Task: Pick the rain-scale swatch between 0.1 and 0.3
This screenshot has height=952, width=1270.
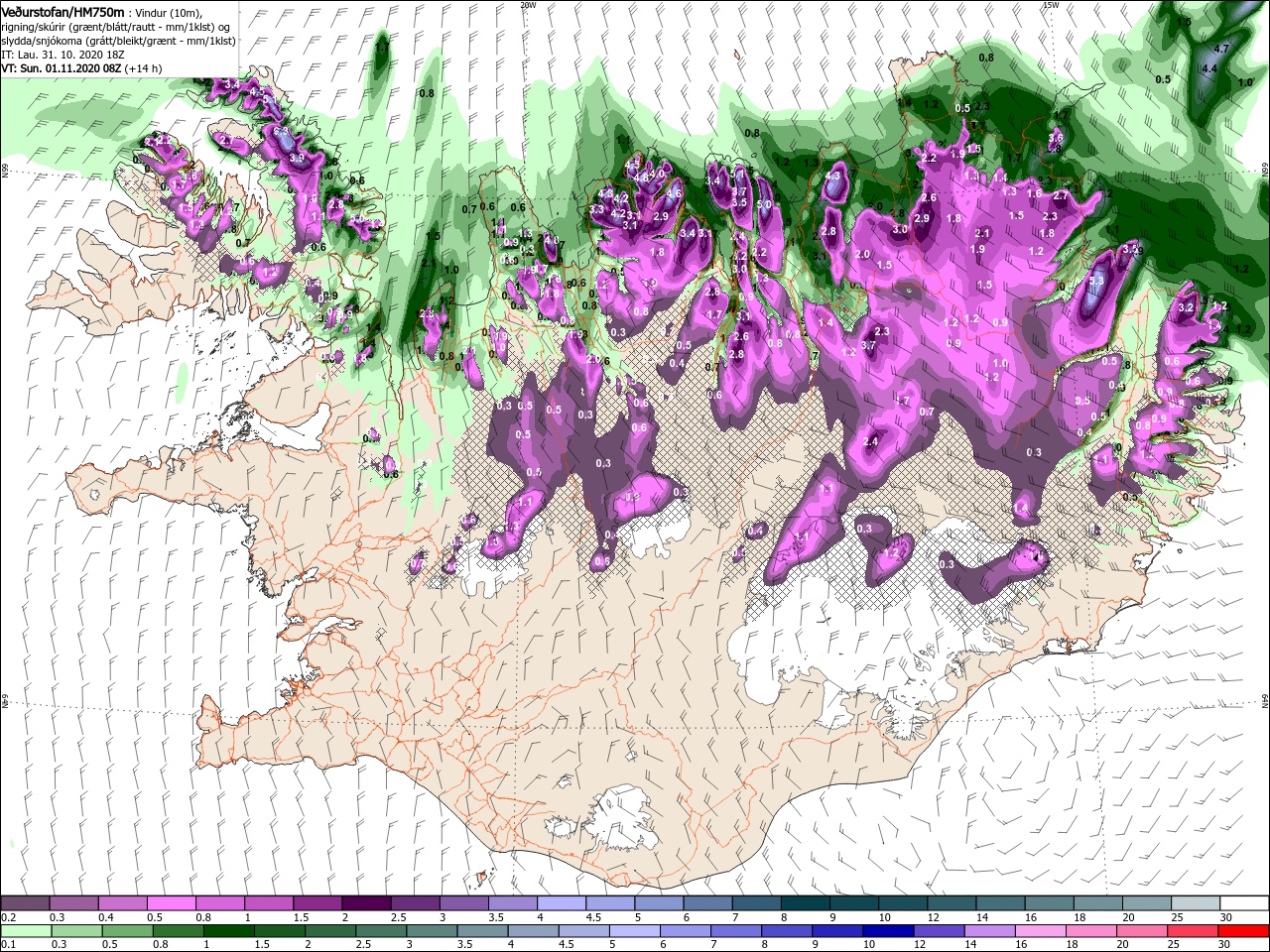Action: (x=25, y=931)
